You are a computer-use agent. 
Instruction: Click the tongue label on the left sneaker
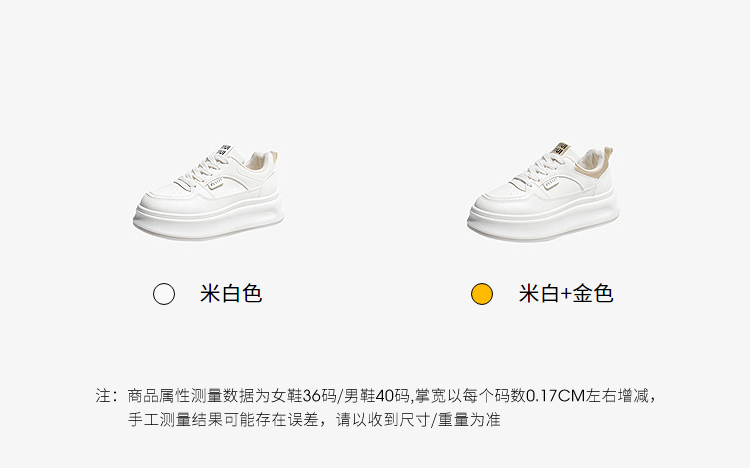click(225, 150)
